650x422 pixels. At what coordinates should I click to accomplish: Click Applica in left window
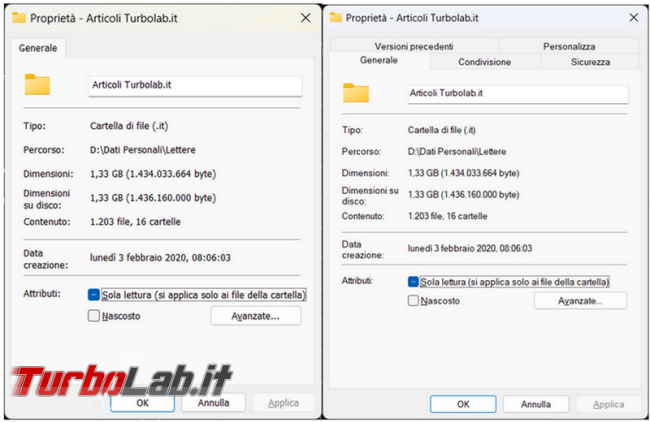(x=283, y=403)
